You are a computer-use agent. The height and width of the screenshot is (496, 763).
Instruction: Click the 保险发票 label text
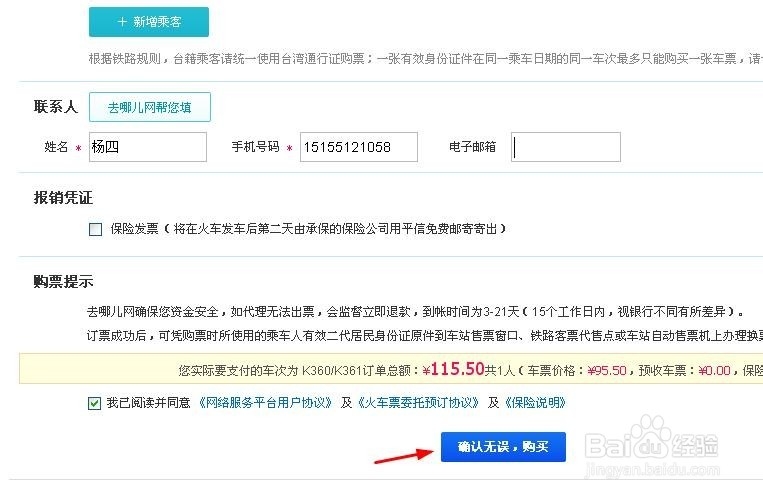click(x=134, y=229)
